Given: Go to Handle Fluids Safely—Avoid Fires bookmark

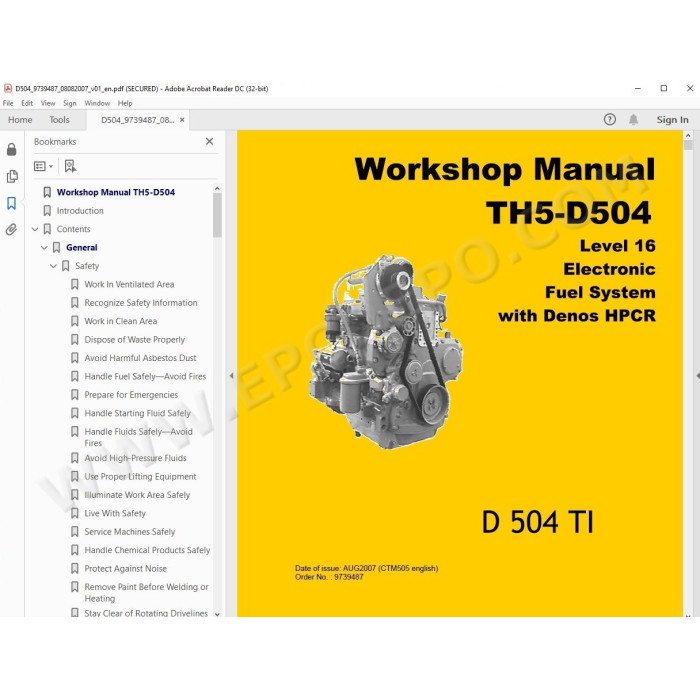Looking at the screenshot, I should click(x=138, y=437).
